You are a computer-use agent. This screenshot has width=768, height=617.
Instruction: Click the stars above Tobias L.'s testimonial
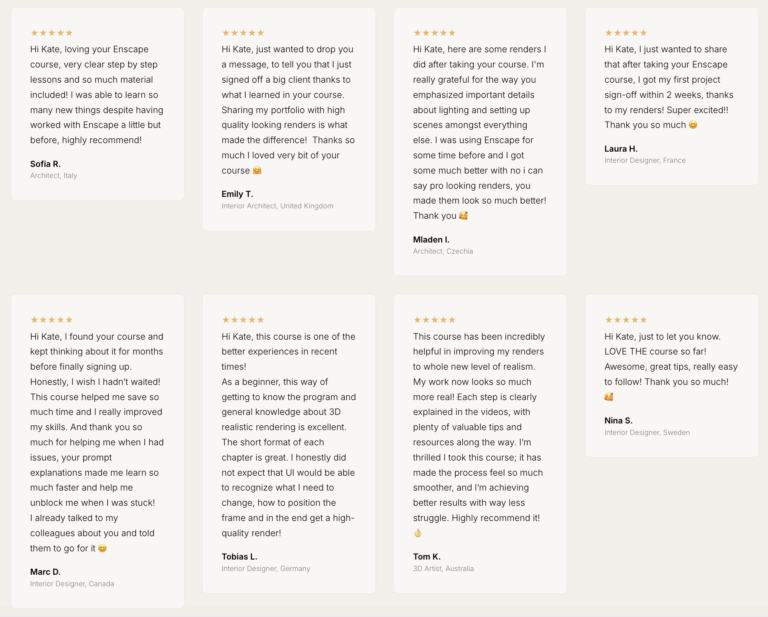243,320
